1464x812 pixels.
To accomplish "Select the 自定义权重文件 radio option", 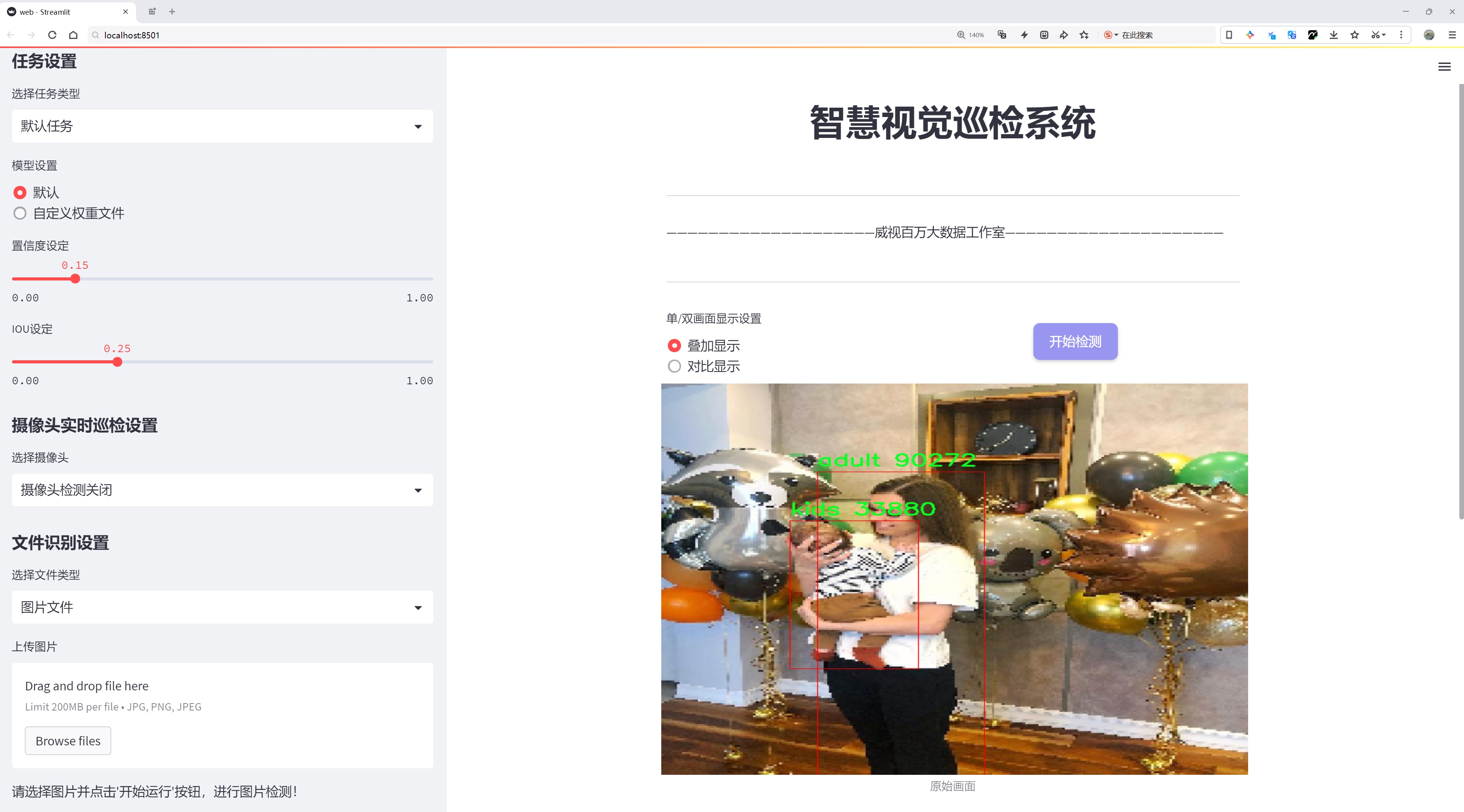I will tap(20, 213).
